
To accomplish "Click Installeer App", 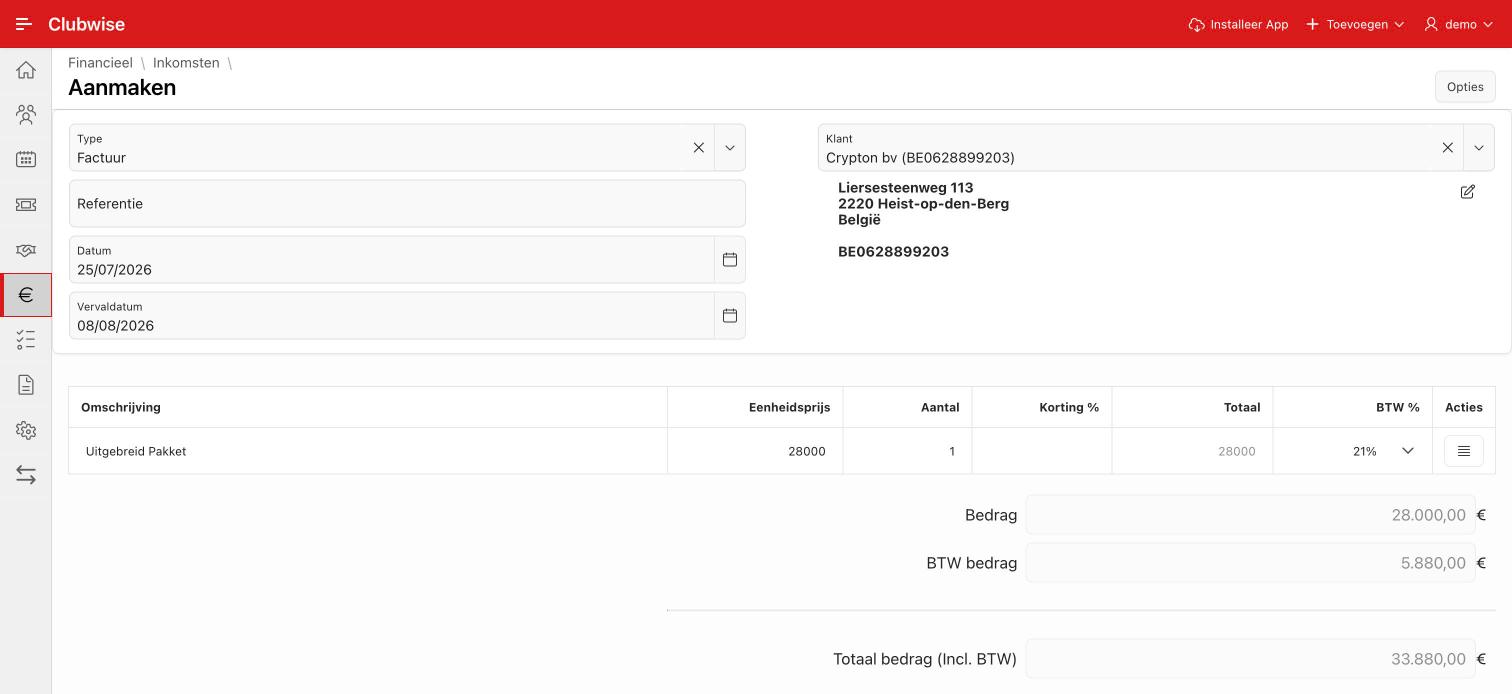I will tap(1238, 24).
